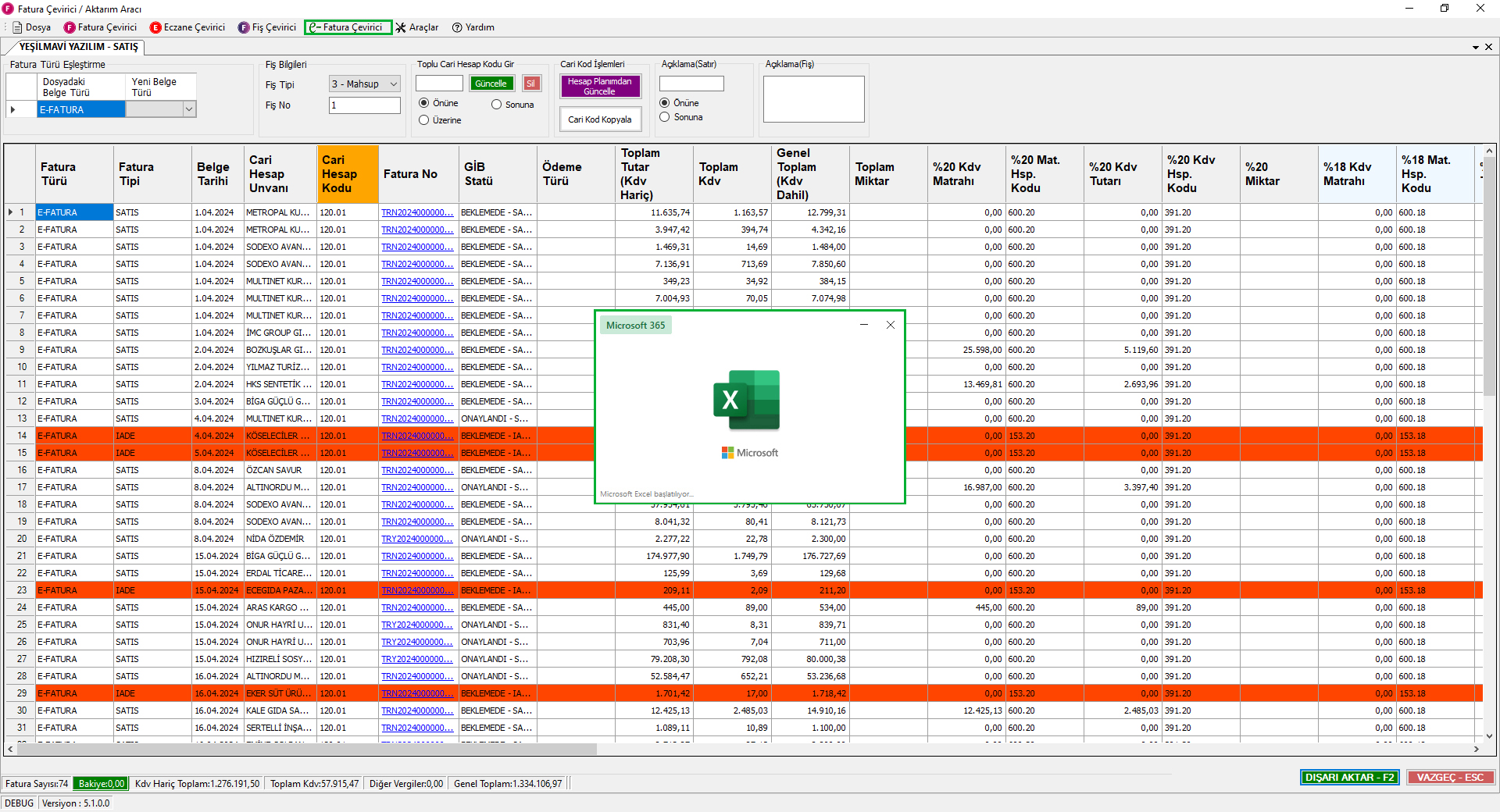Expand Yeni Belge Türü combo box
The height and width of the screenshot is (812, 1500).
[188, 110]
